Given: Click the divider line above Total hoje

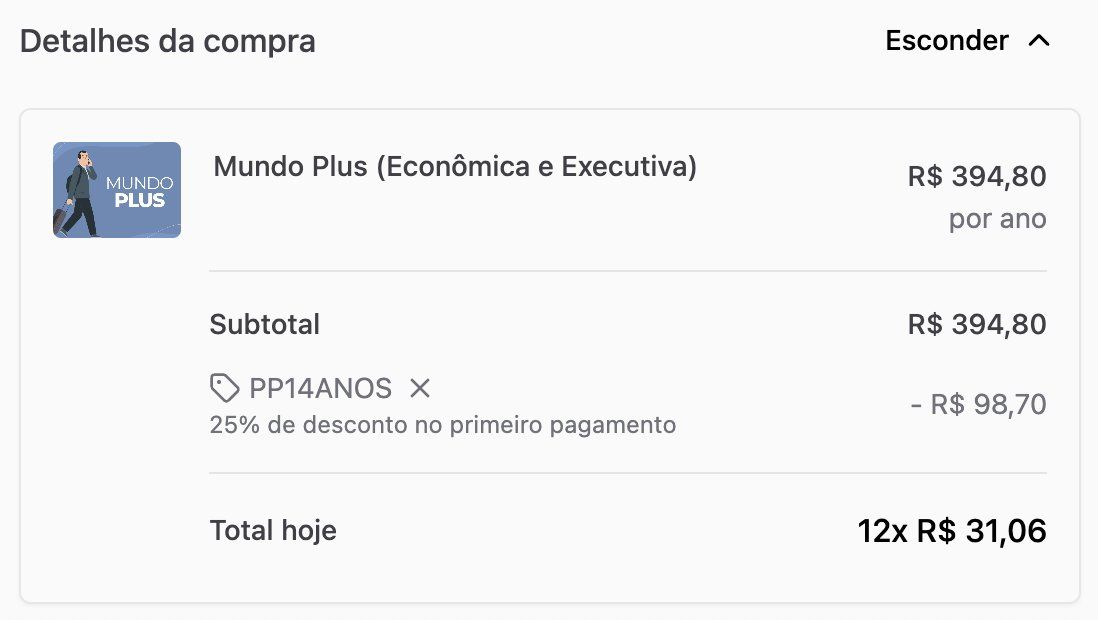Looking at the screenshot, I should [628, 473].
